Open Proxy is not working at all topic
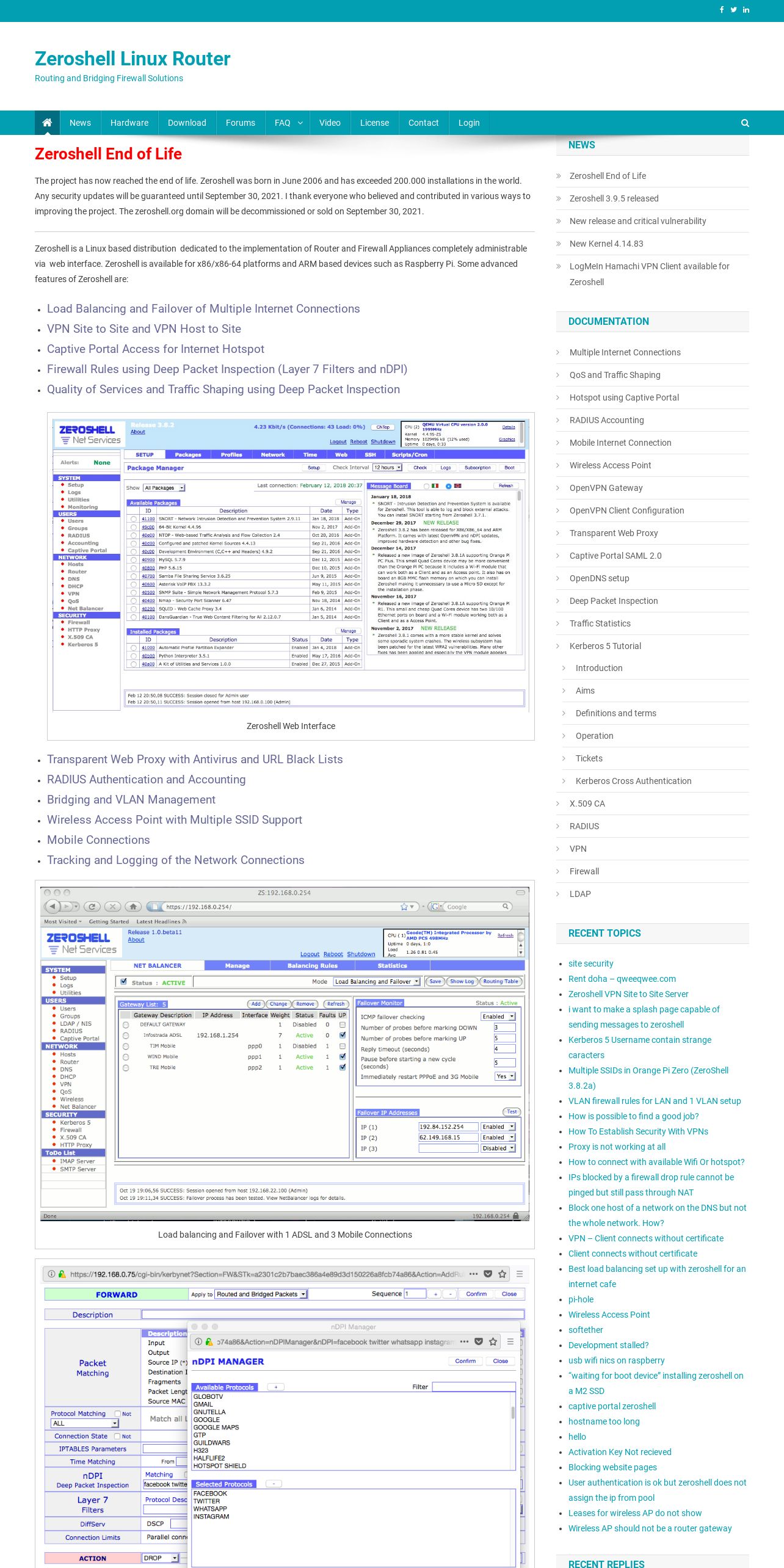 [x=617, y=1147]
